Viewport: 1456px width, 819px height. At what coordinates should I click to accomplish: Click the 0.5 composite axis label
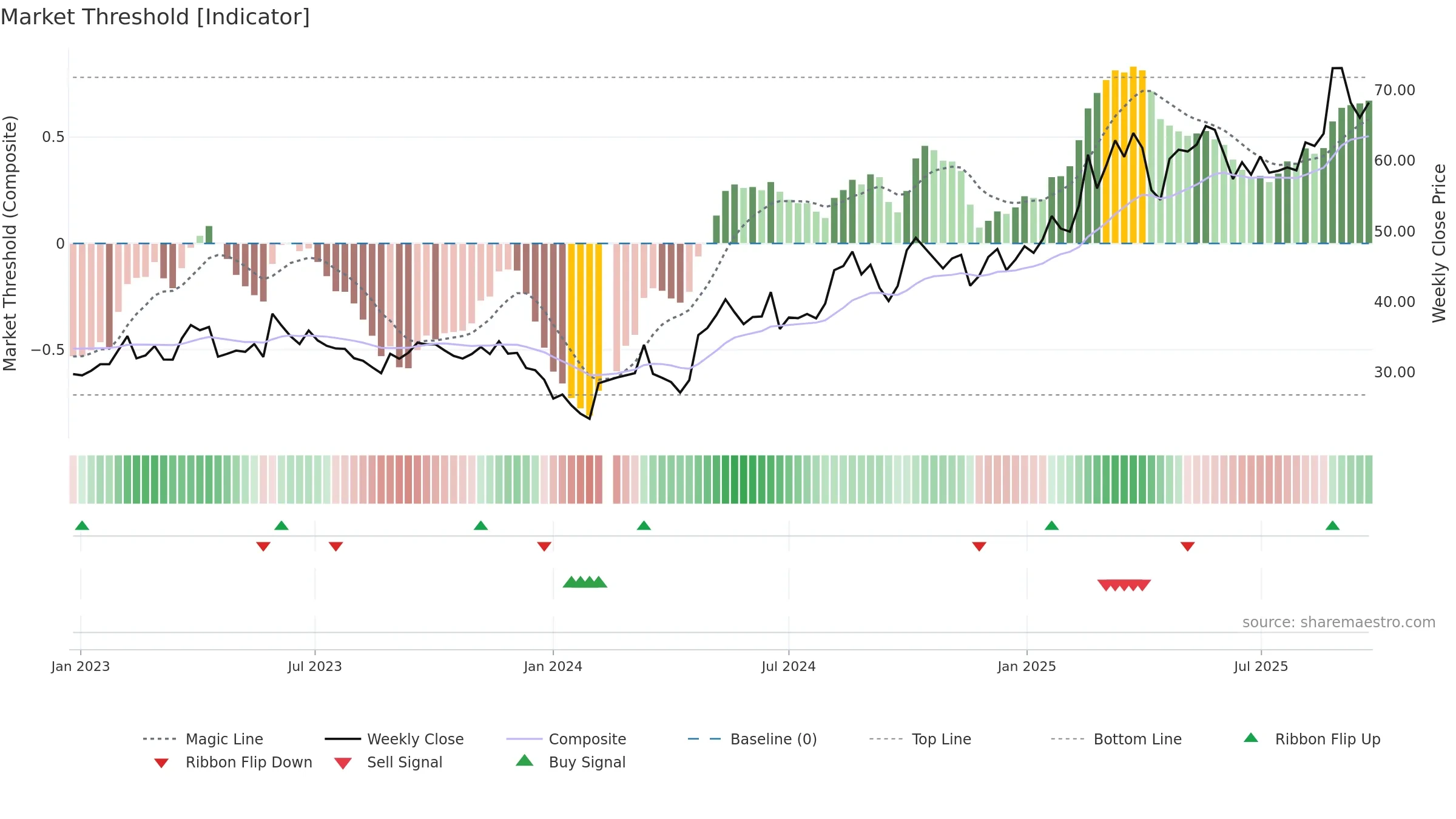(x=53, y=137)
